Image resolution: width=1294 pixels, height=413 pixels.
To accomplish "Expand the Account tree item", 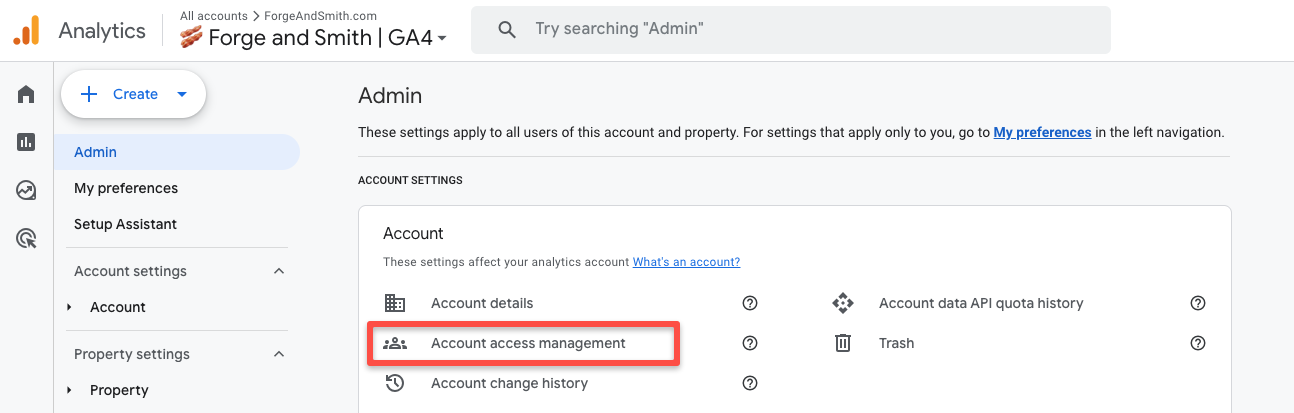I will click(x=70, y=307).
